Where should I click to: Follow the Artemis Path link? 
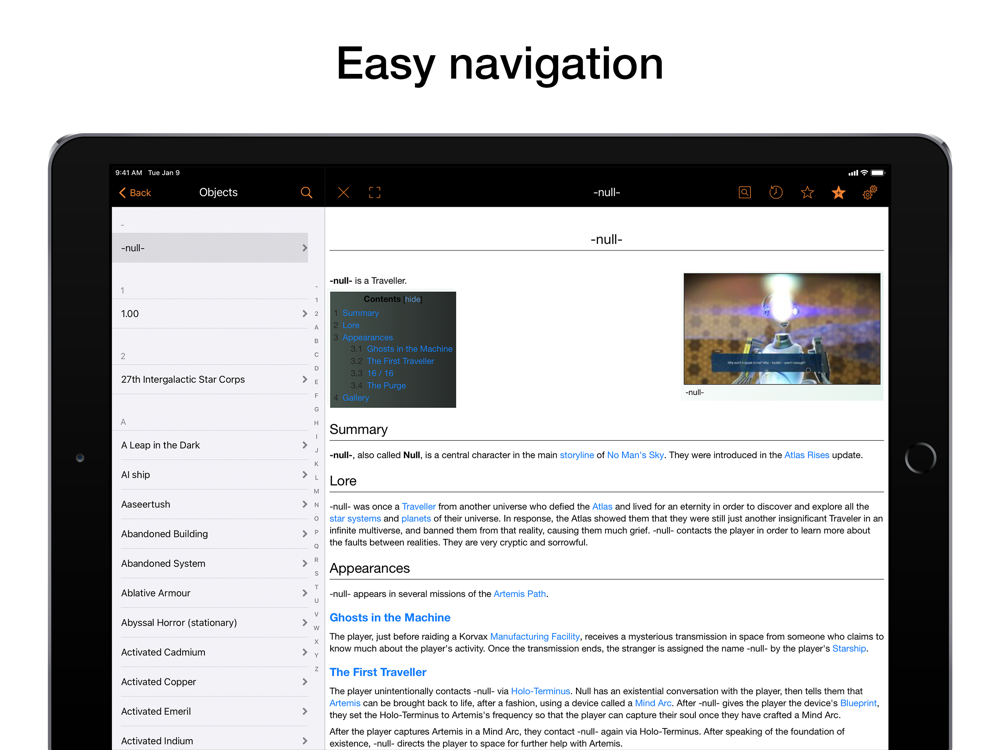click(x=520, y=594)
